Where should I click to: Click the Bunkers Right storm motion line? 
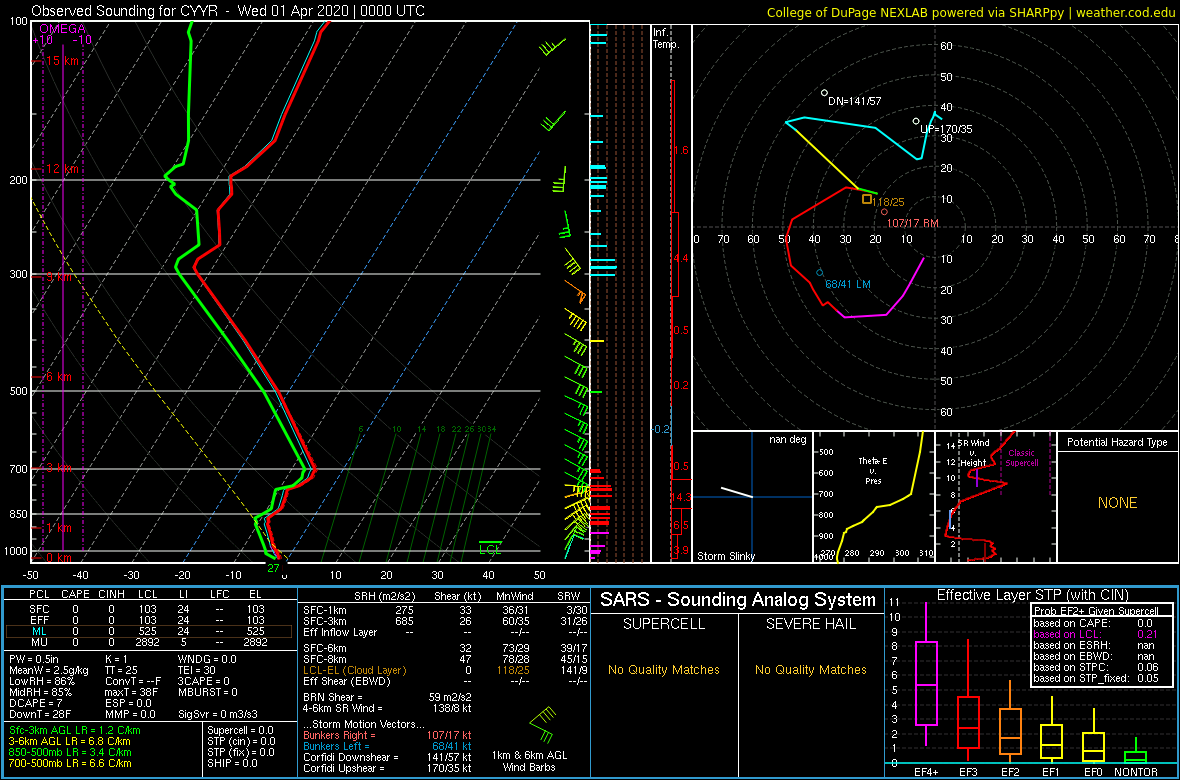(x=386, y=734)
